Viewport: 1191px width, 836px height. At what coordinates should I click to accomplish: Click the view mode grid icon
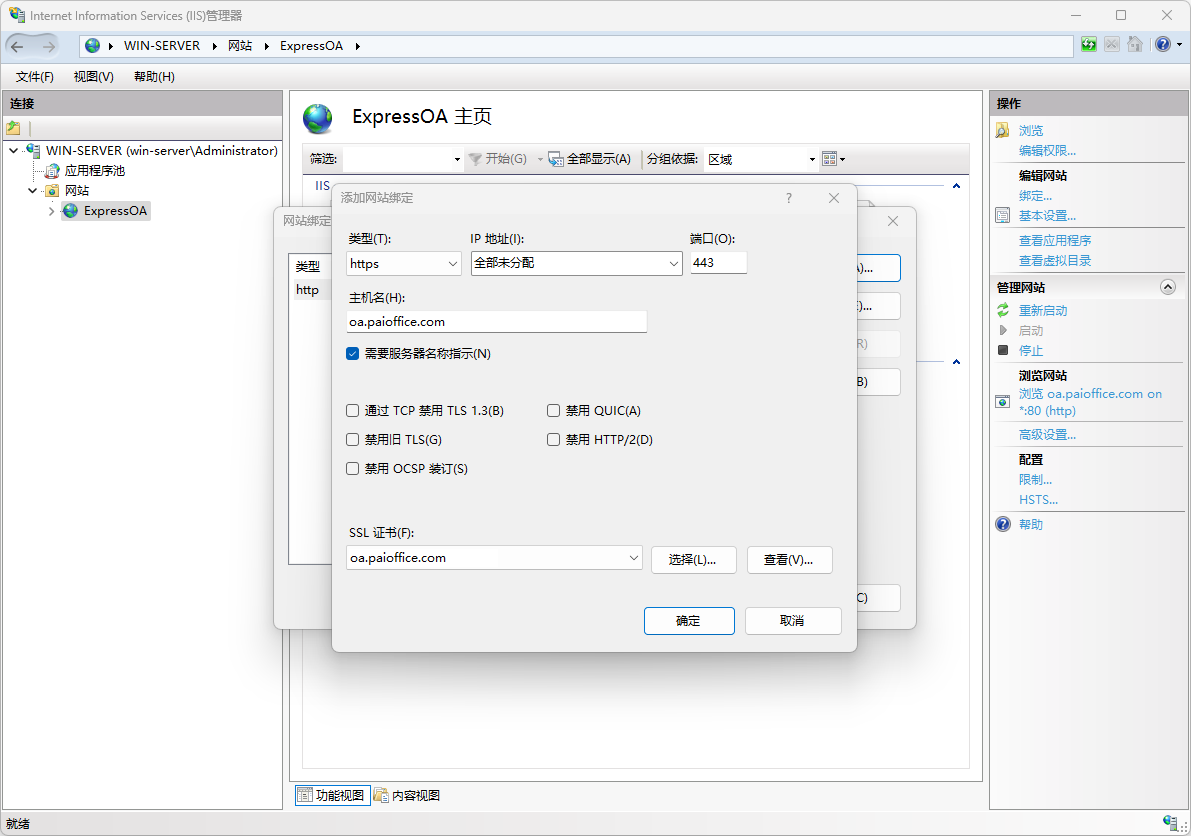tap(829, 159)
